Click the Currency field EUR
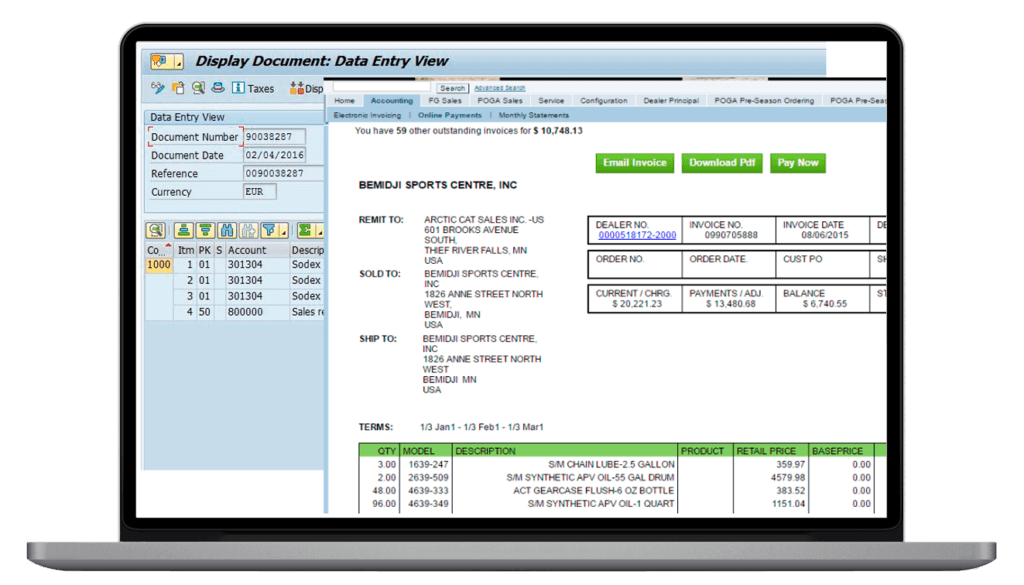The image size is (1024, 585). click(259, 192)
